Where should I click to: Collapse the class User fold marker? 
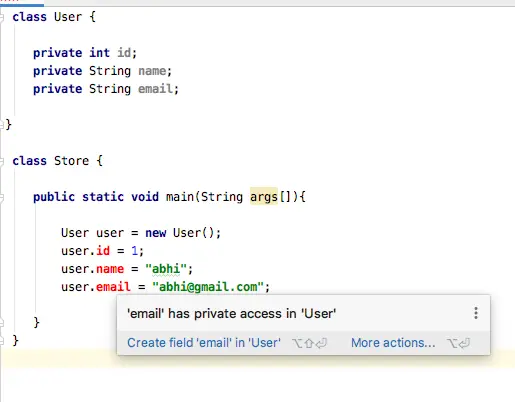point(2,17)
